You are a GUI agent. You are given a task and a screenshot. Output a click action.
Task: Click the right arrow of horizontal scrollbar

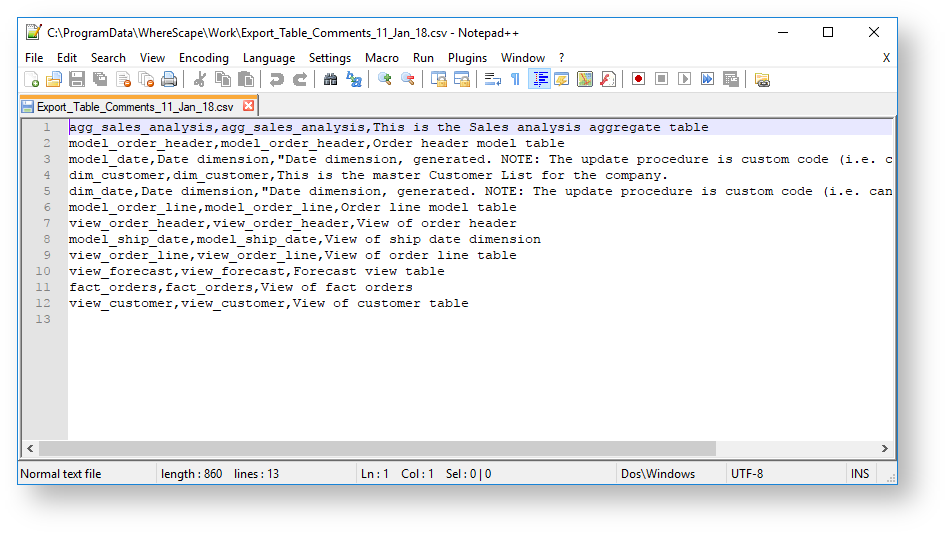[884, 448]
